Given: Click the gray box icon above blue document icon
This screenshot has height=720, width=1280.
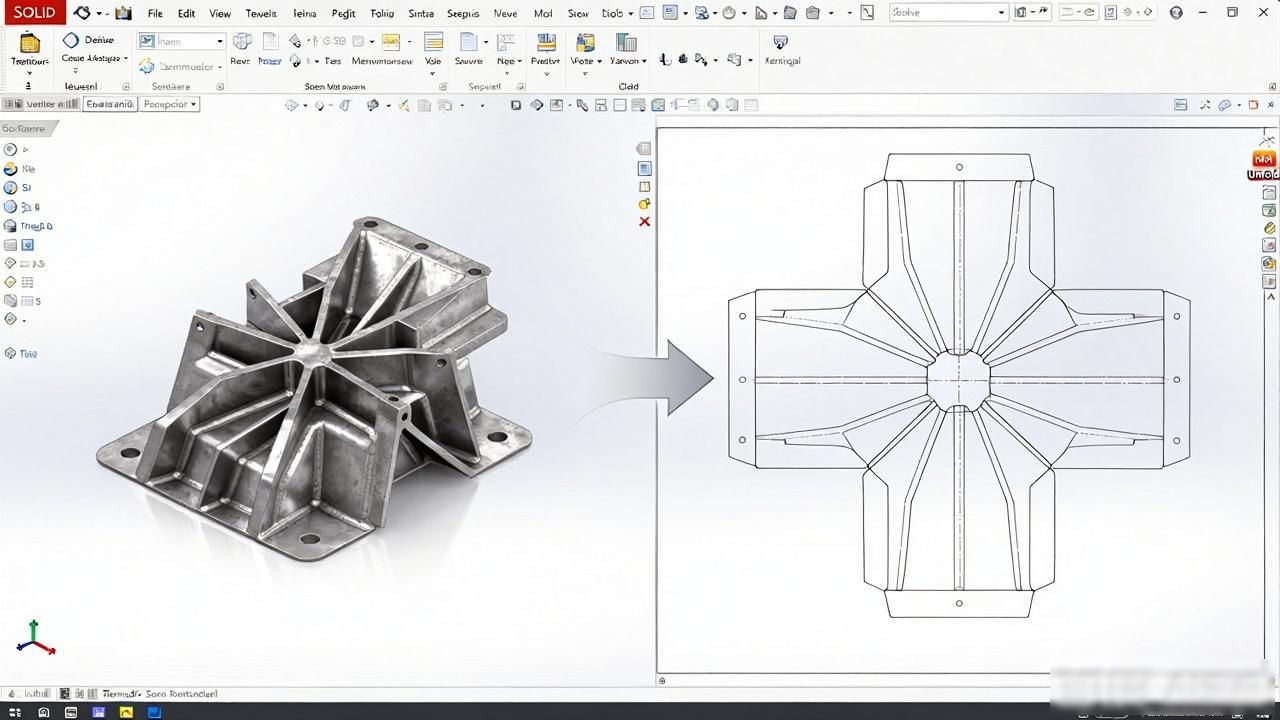Looking at the screenshot, I should point(644,148).
